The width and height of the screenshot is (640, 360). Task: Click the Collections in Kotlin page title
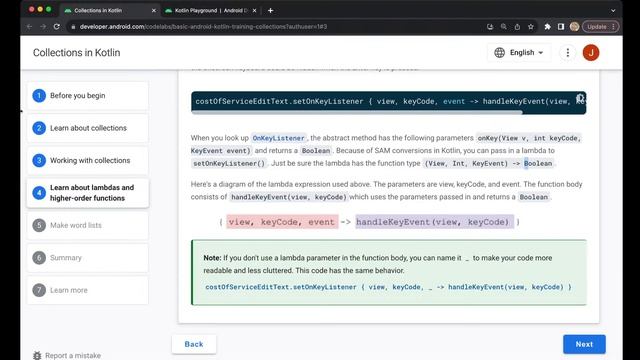pos(77,53)
